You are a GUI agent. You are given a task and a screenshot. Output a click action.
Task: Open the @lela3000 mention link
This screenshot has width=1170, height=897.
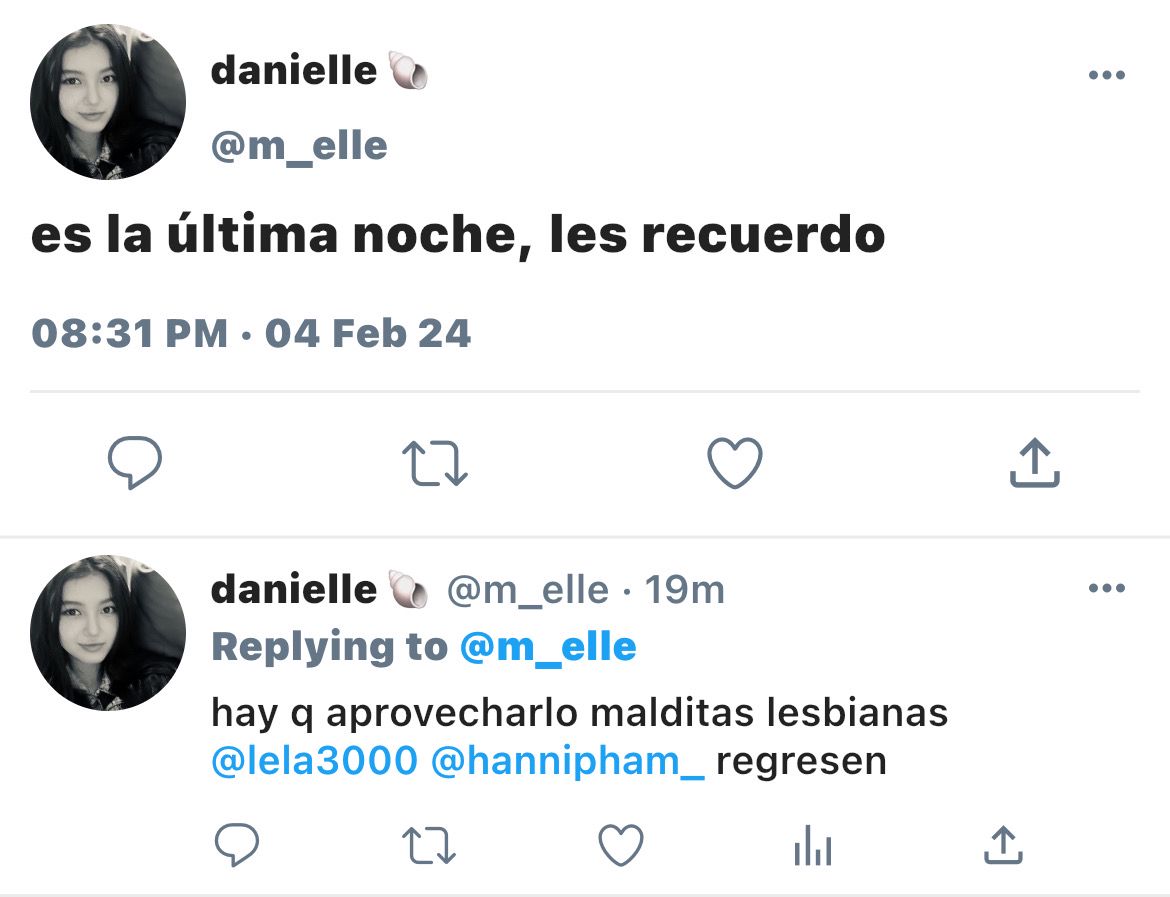coord(314,761)
